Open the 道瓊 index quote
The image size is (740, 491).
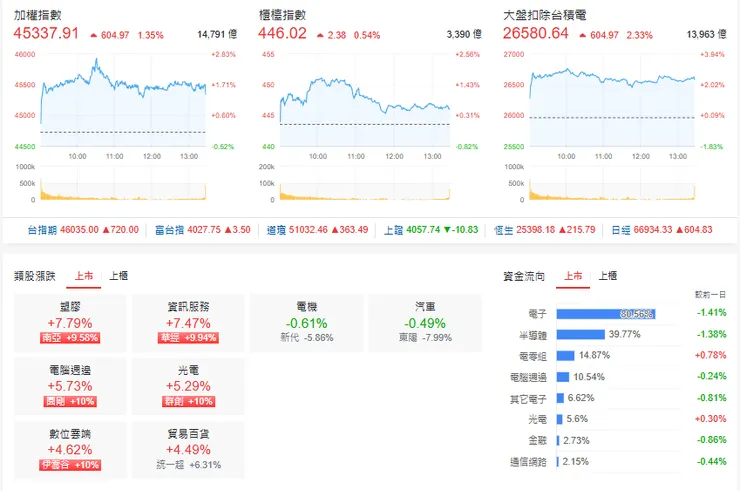(317, 230)
